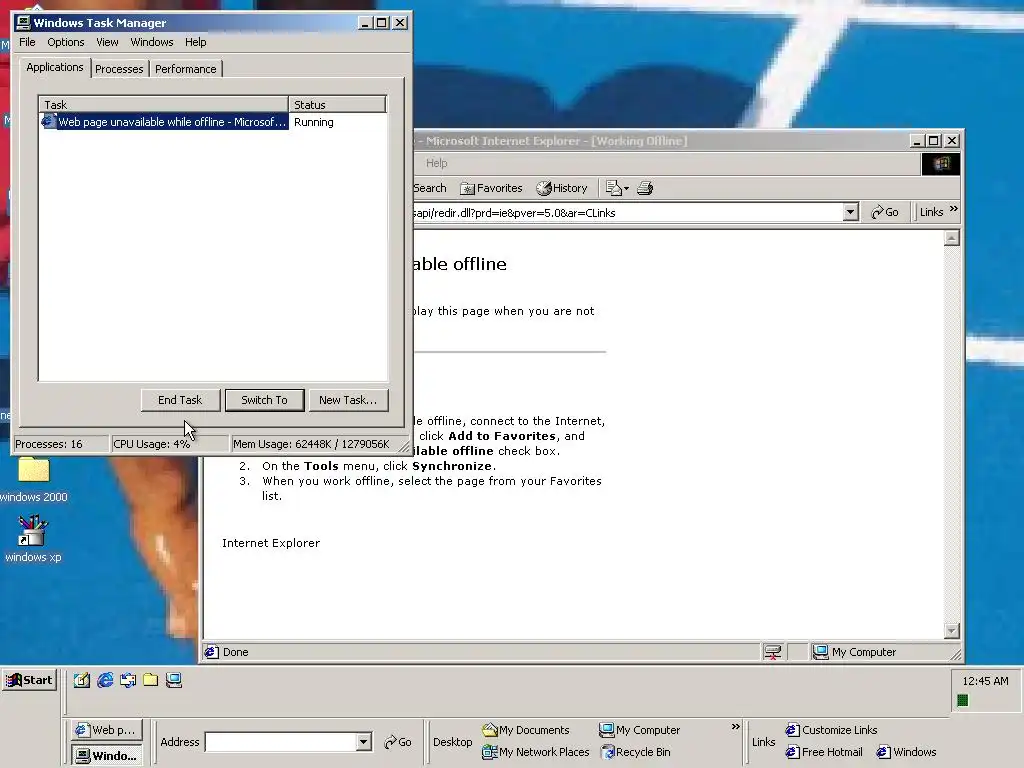Click the offline network icon in IE status bar

click(x=773, y=652)
